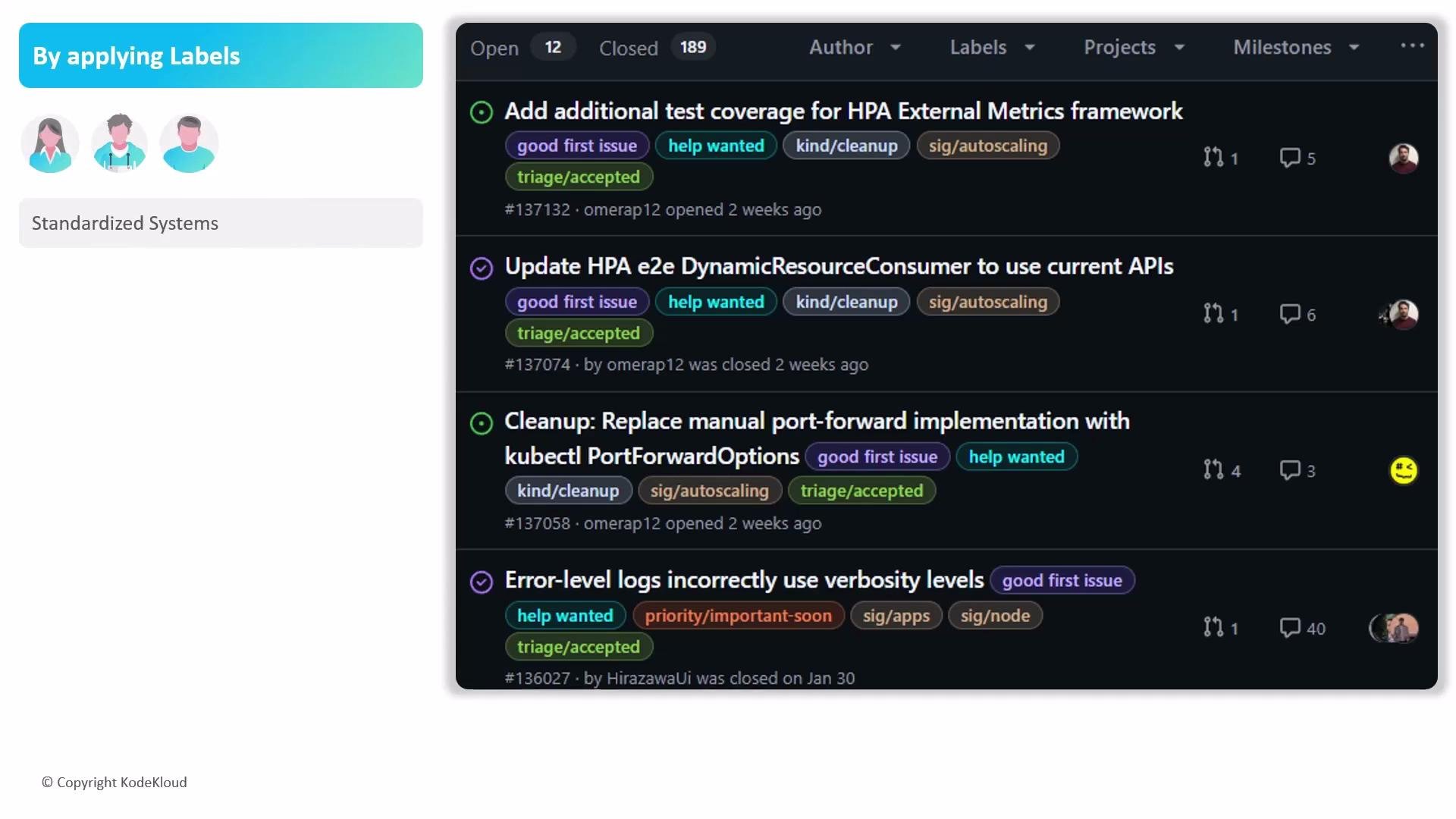Click pull request icon showing 4 linked PRs

point(1213,469)
